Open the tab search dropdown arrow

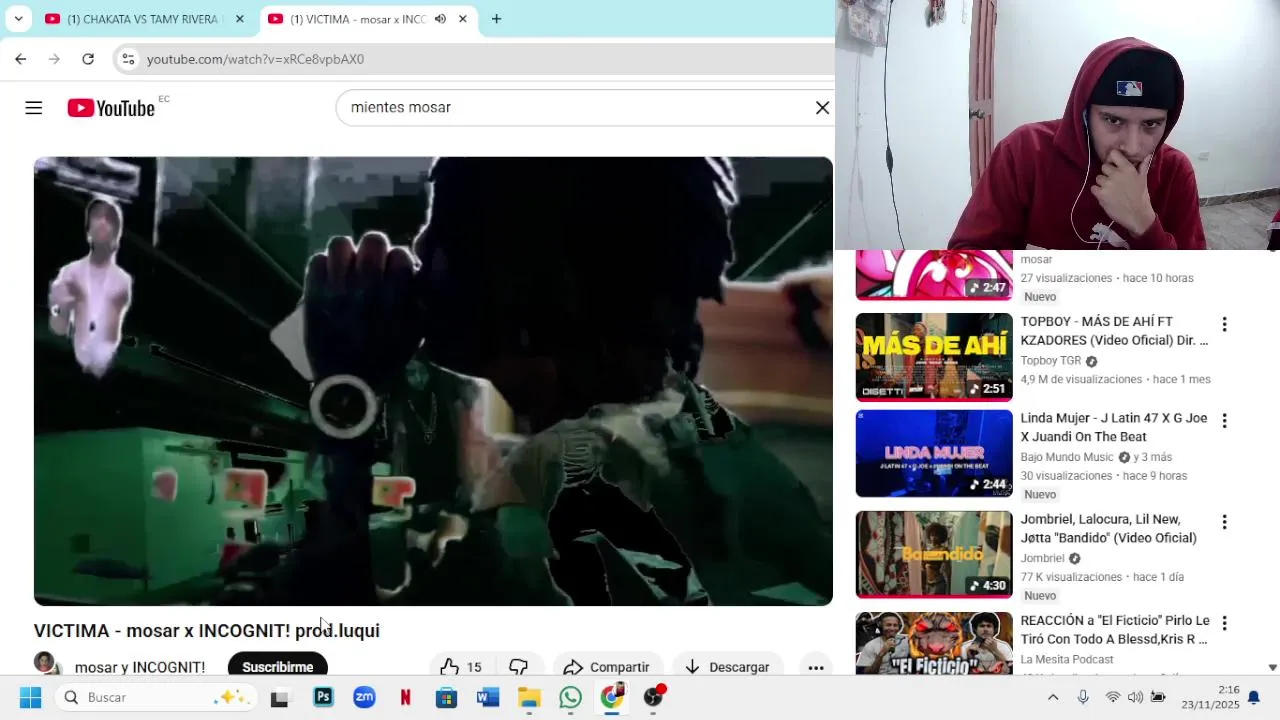pyautogui.click(x=18, y=19)
